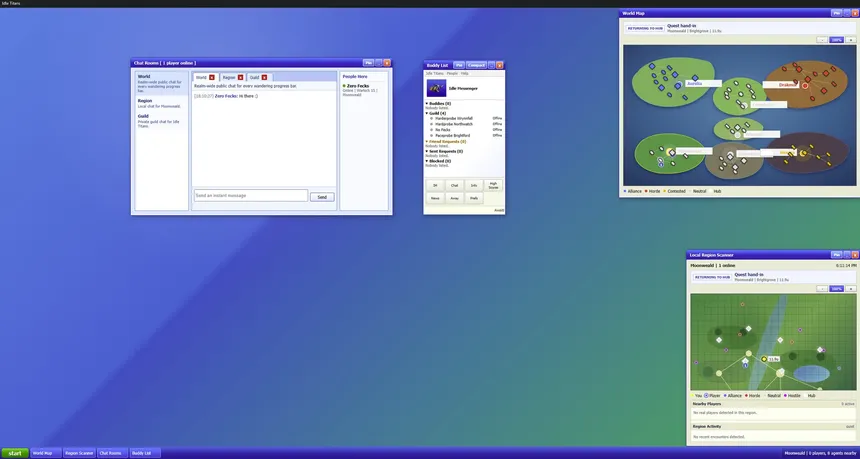
Task: Zoom out the World Map
Action: click(822, 39)
